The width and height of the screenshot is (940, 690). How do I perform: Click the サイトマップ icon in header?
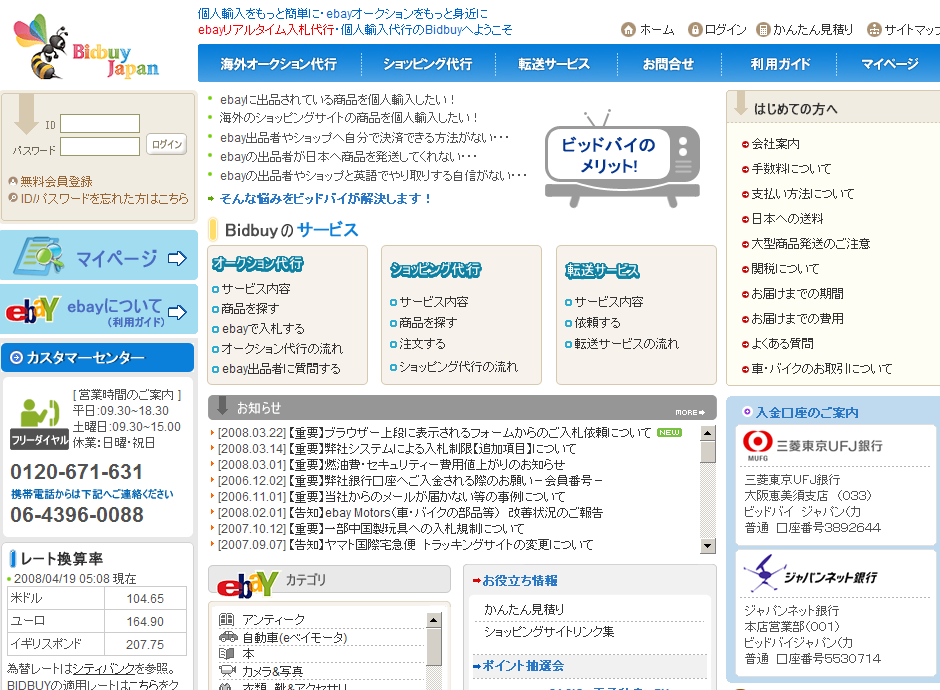[x=875, y=29]
